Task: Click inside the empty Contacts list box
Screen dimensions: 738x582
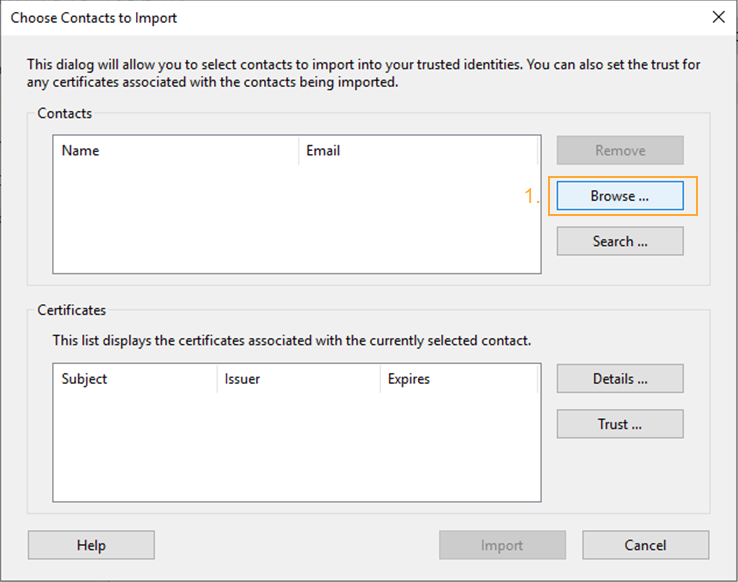Action: point(297,219)
